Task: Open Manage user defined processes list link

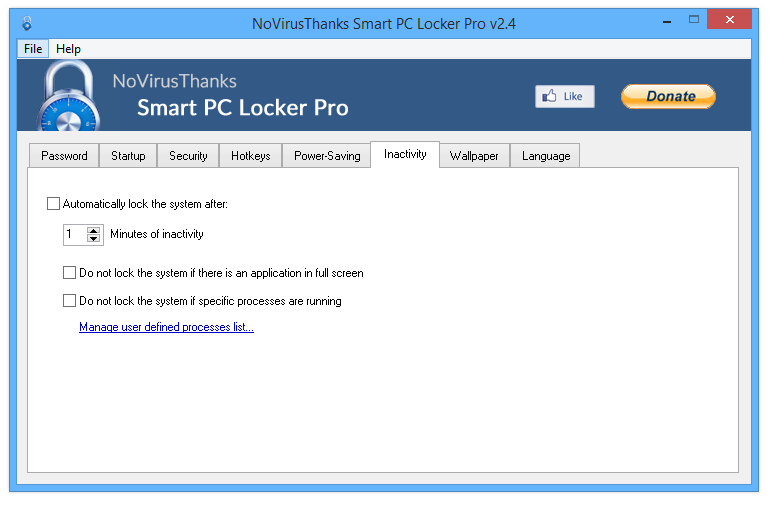Action: click(166, 327)
